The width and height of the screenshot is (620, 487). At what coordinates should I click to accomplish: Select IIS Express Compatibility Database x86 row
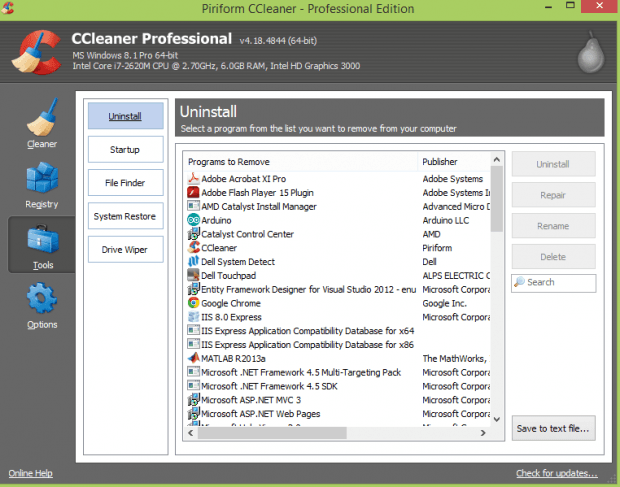tap(338, 345)
